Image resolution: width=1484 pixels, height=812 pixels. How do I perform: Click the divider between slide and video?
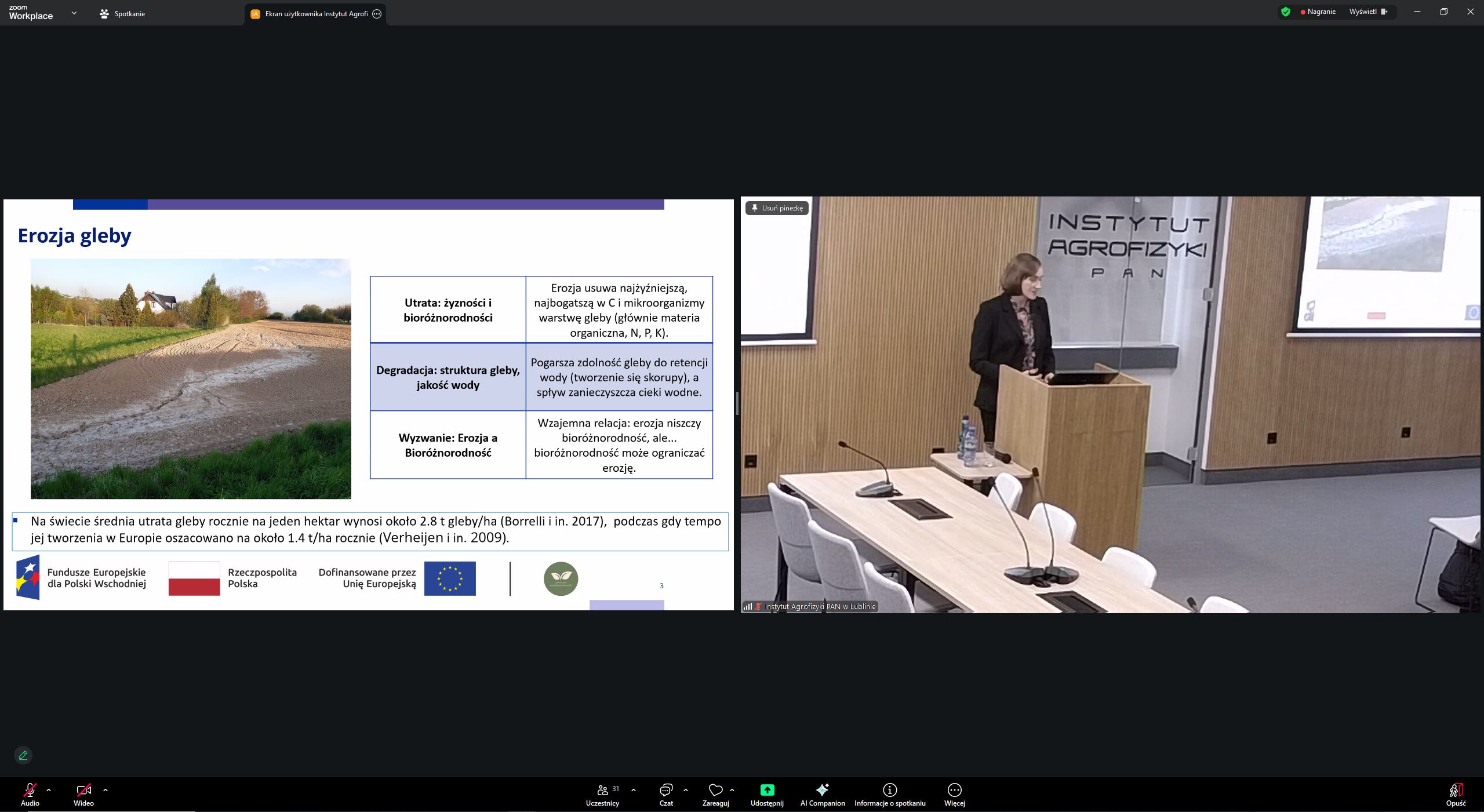point(737,403)
